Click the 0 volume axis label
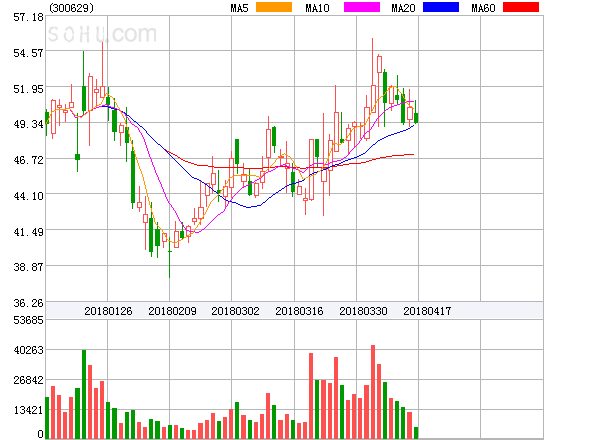This screenshot has height=440, width=600. tap(40, 434)
